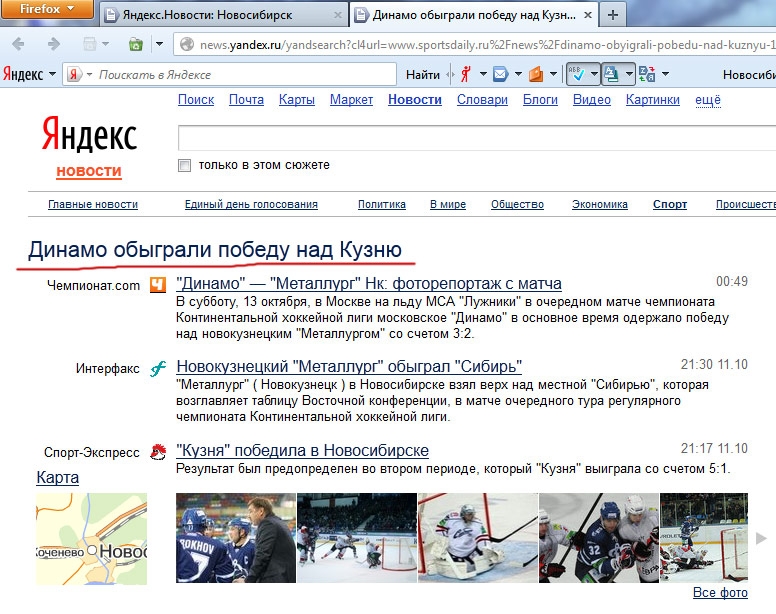Go to Спорт category
Image resolution: width=776 pixels, height=614 pixels.
(670, 204)
